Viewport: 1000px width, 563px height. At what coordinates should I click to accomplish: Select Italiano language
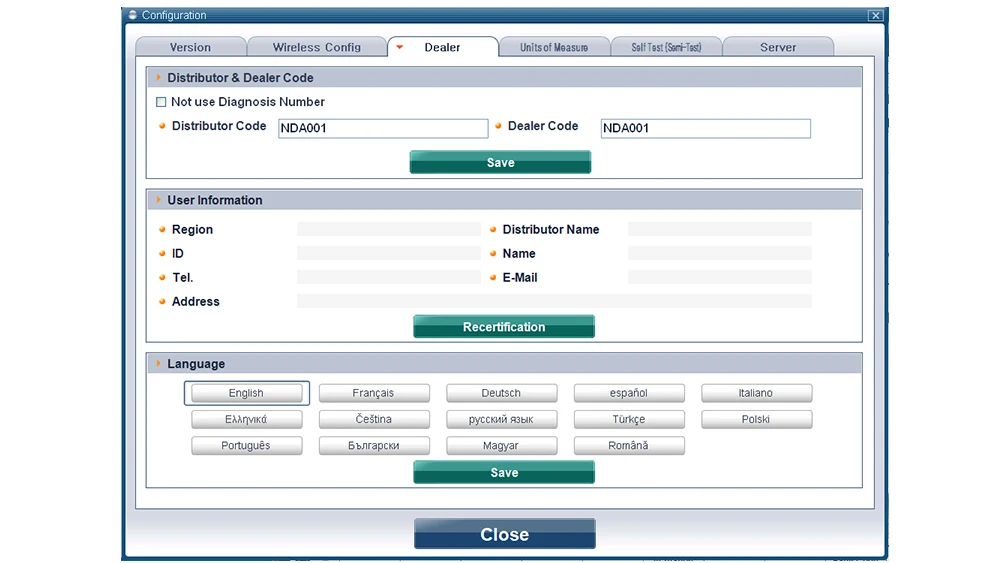[756, 393]
